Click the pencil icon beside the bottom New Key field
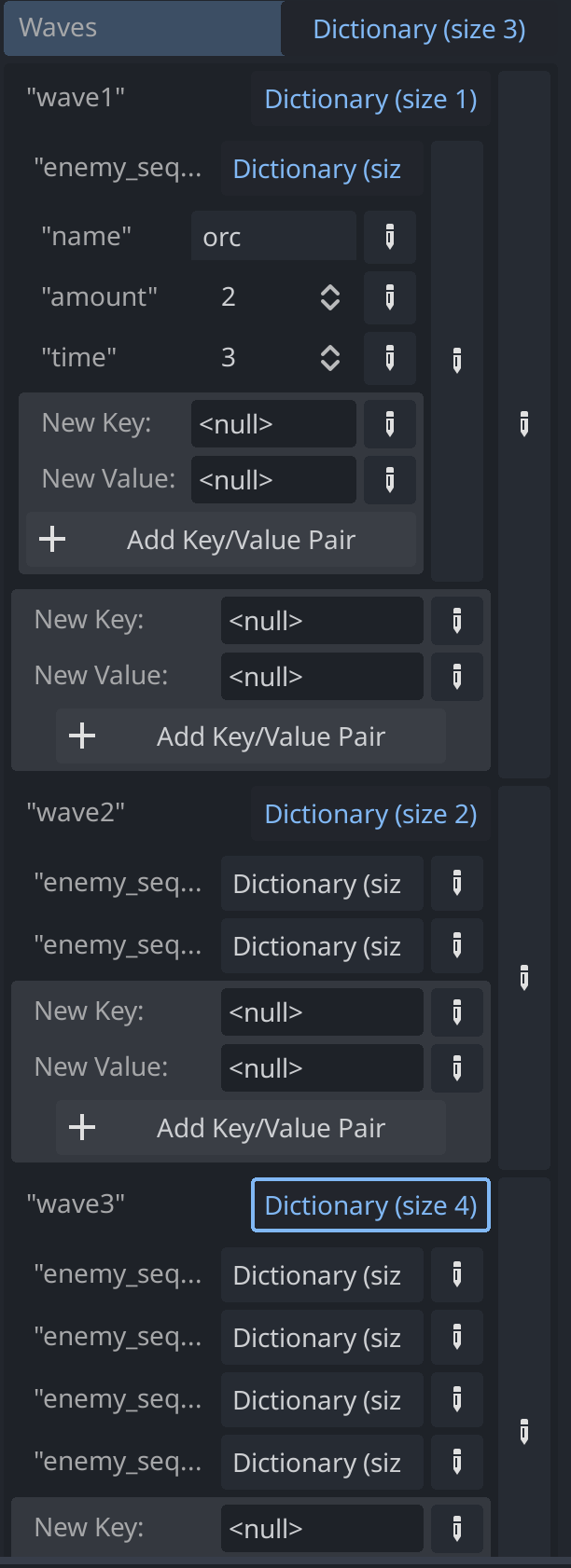Screen dimensions: 571x1568 pyautogui.click(x=456, y=1528)
